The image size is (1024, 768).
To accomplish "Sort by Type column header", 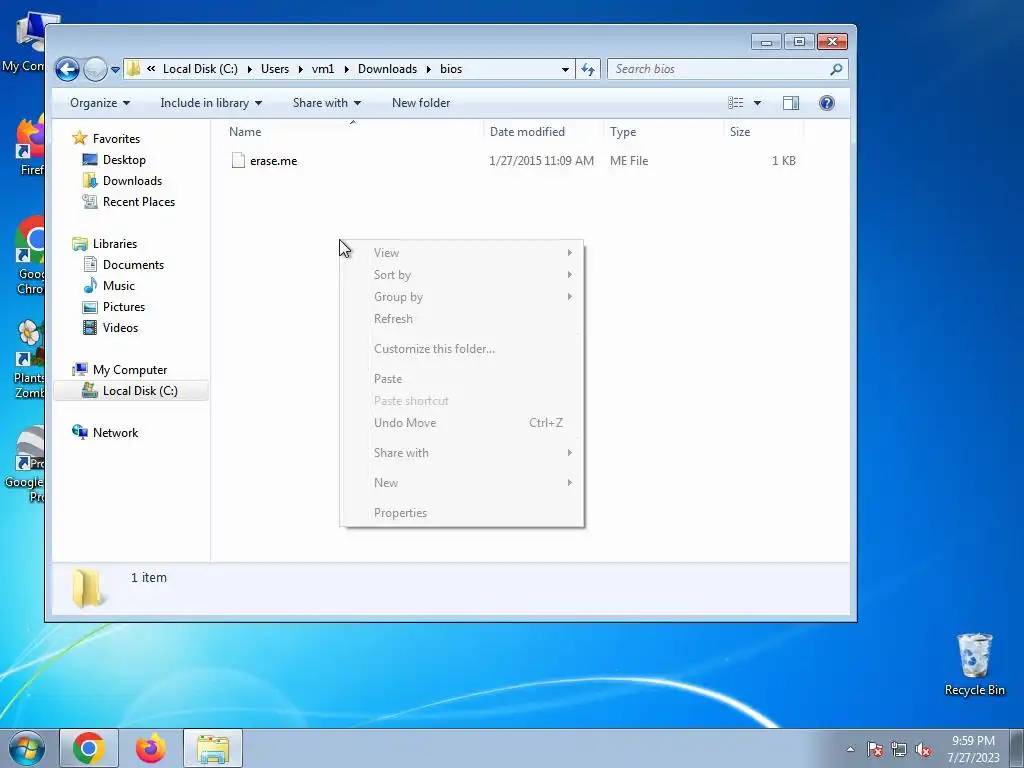I will click(664, 132).
